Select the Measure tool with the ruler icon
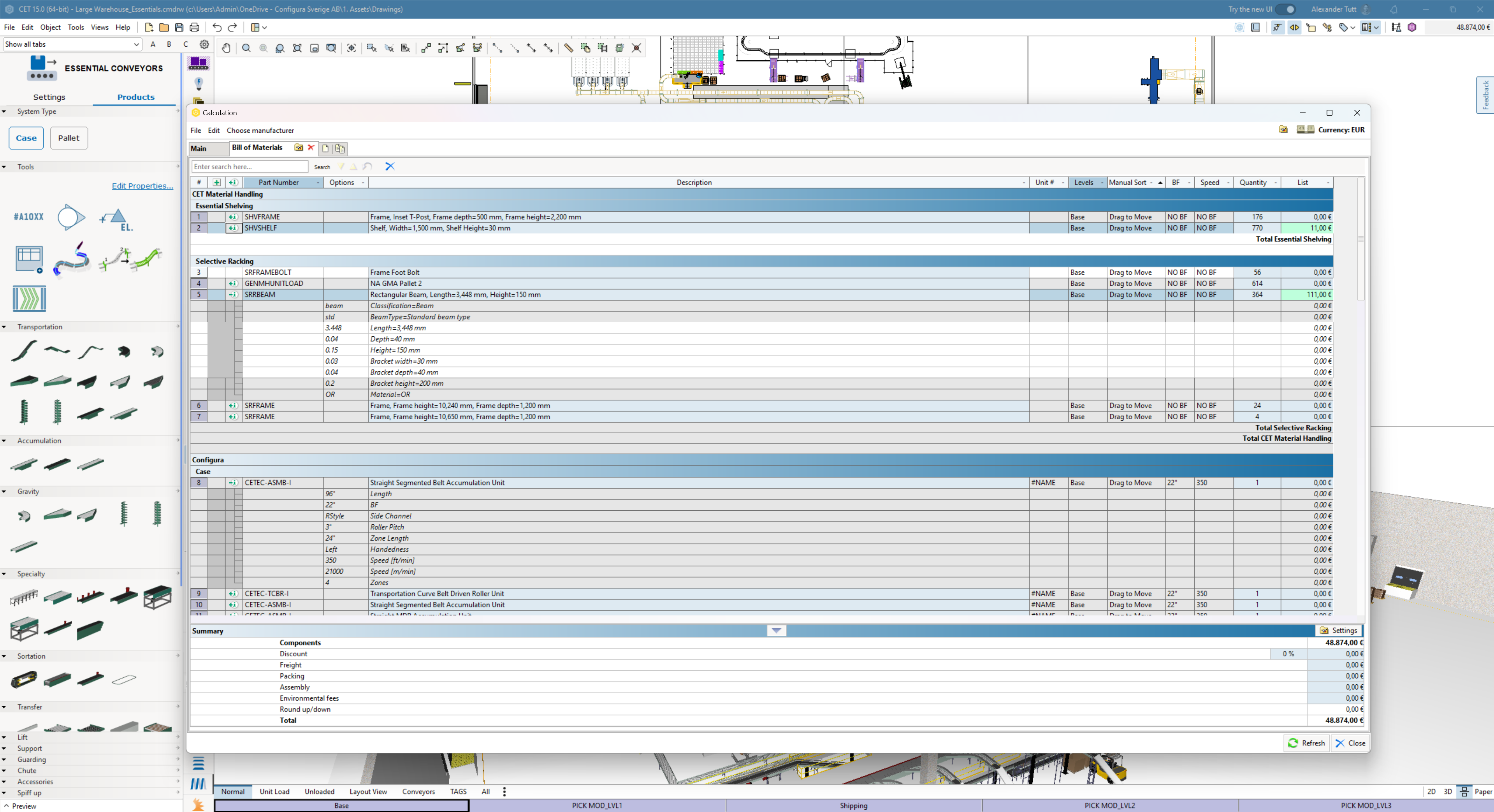Viewport: 1494px width, 812px height. 568,48
